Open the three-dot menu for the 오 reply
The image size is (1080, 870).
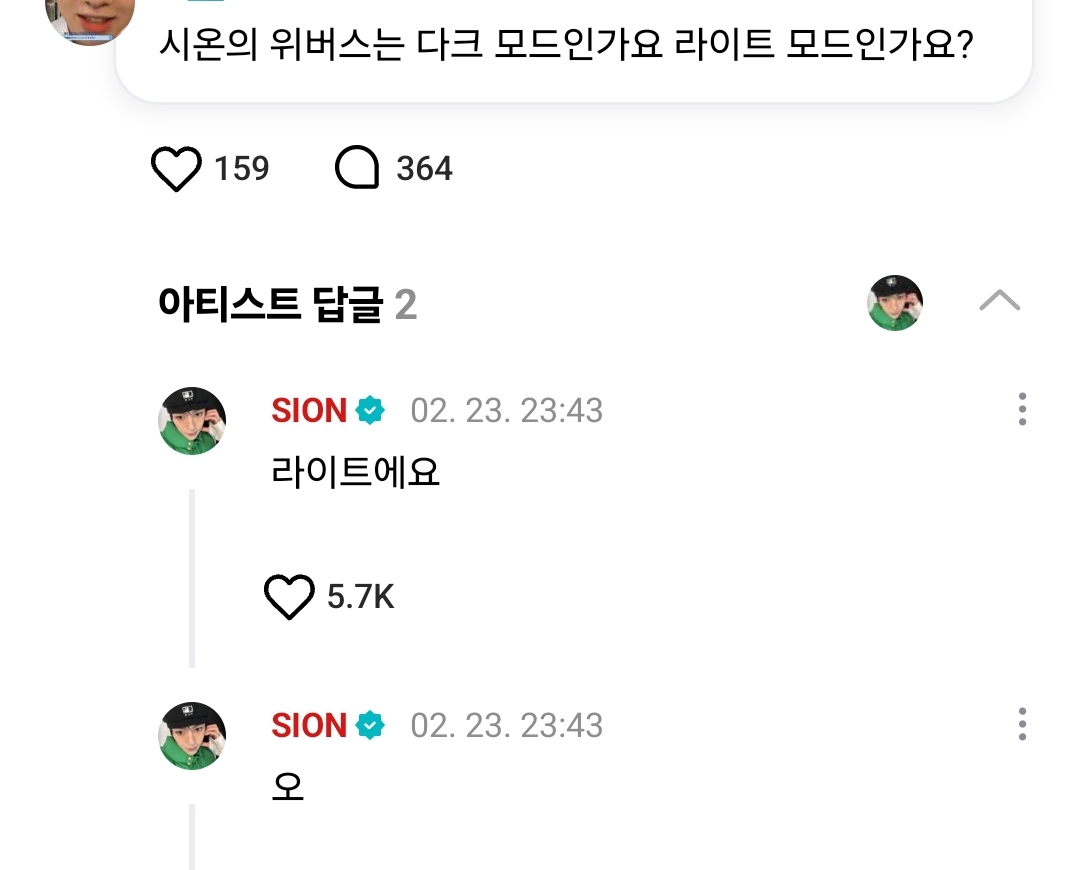pyautogui.click(x=1022, y=725)
